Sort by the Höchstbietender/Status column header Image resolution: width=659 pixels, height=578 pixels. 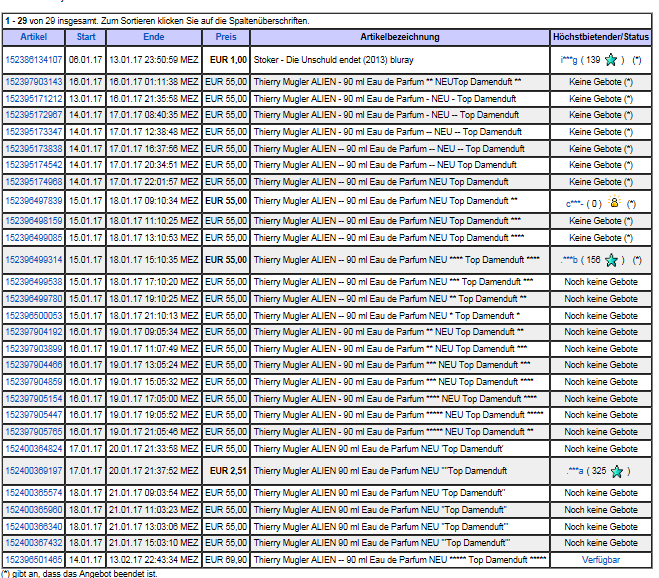coord(601,37)
